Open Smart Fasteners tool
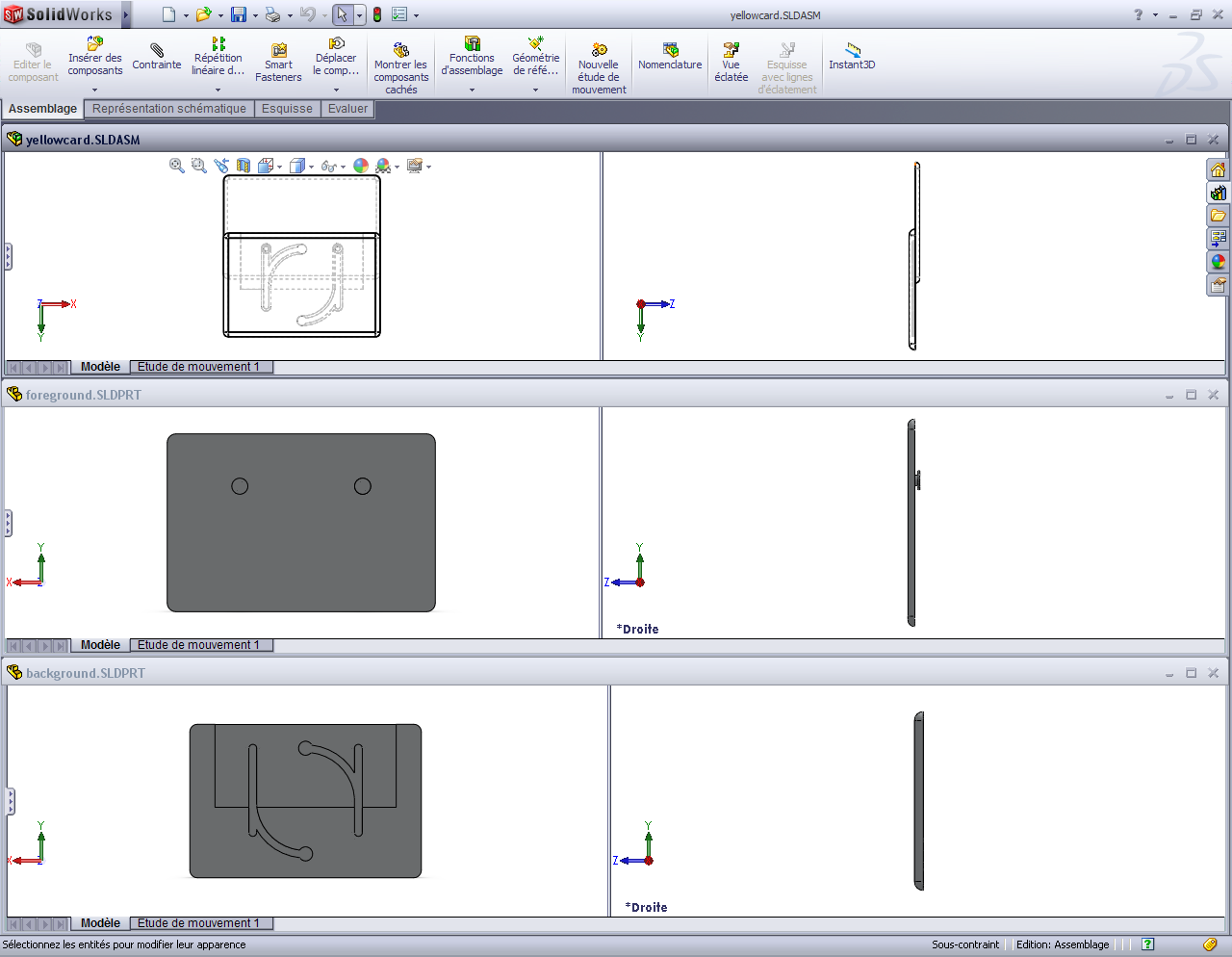This screenshot has width=1232, height=957. coord(278,62)
